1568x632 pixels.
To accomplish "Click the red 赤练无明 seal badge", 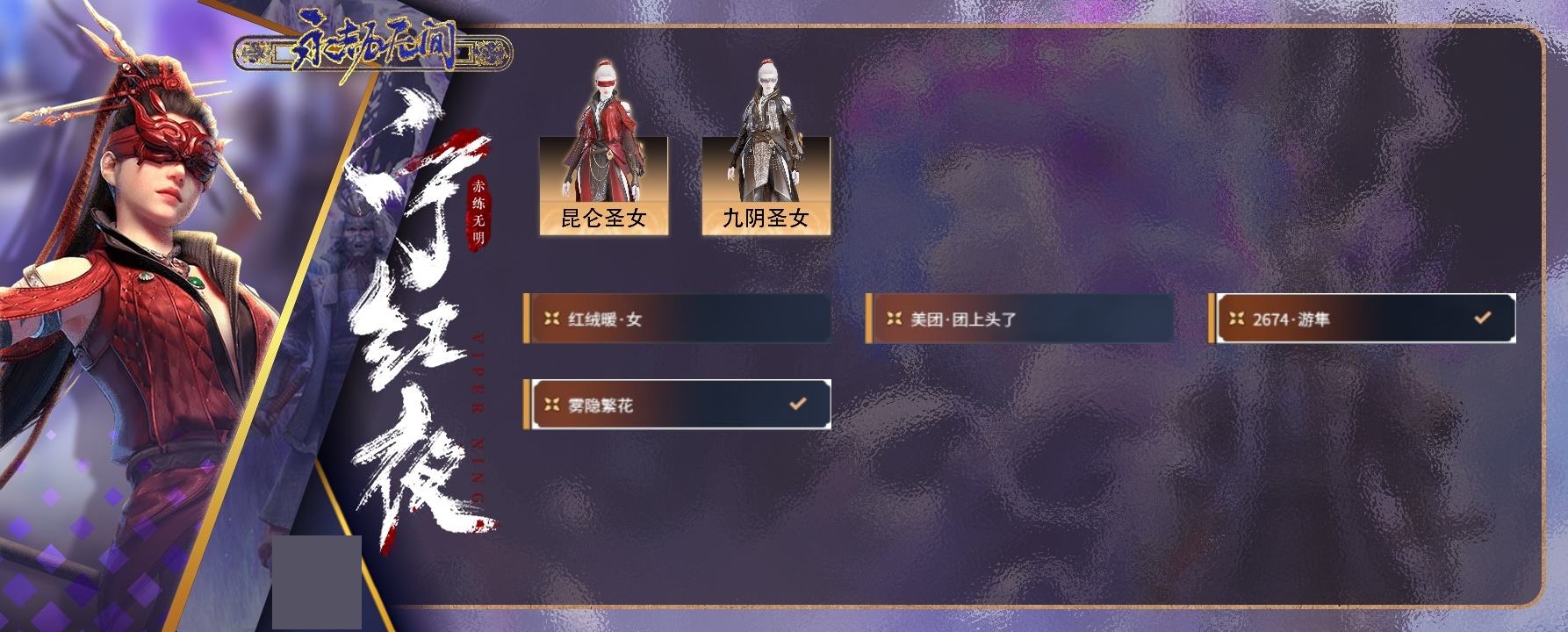I will pyautogui.click(x=478, y=211).
